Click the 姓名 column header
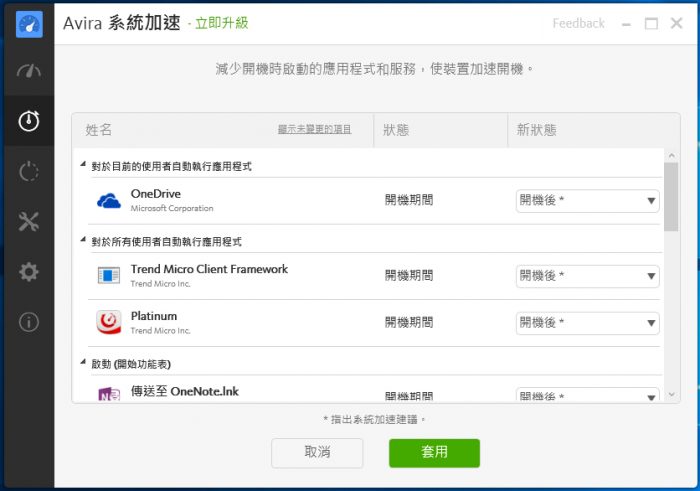Screen dimensions: 700x491 click(x=99, y=130)
